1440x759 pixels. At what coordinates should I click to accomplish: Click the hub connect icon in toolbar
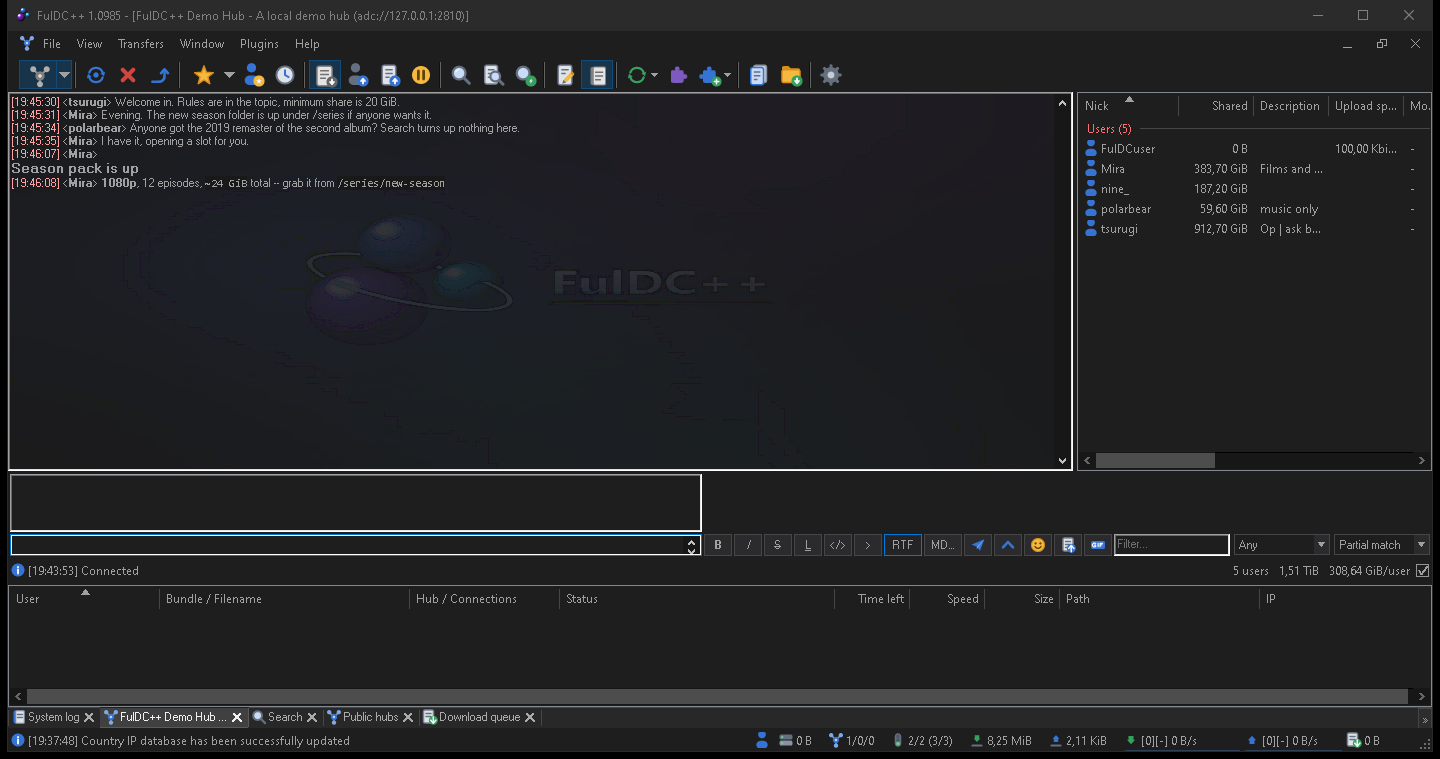click(39, 75)
